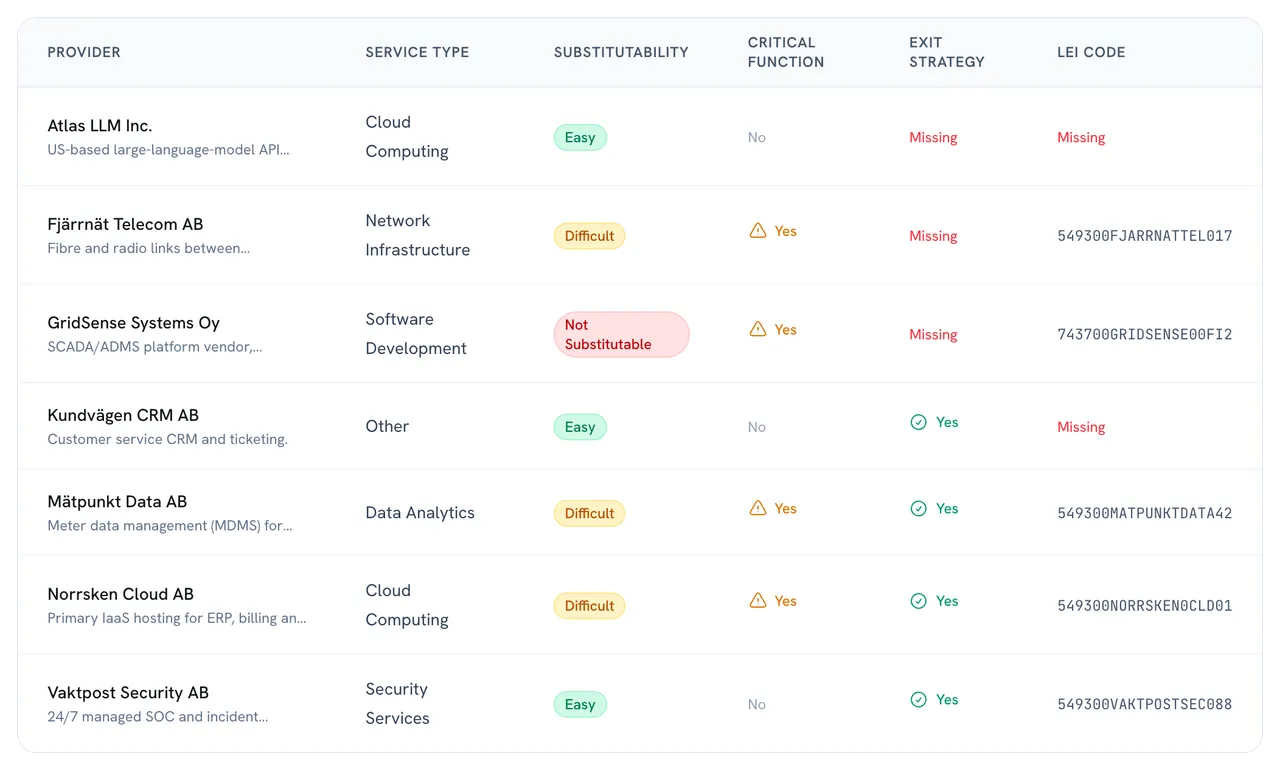Click Mätpunkt Data exit strategy checkmark icon
Viewport: 1280px width, 770px height.
point(918,508)
